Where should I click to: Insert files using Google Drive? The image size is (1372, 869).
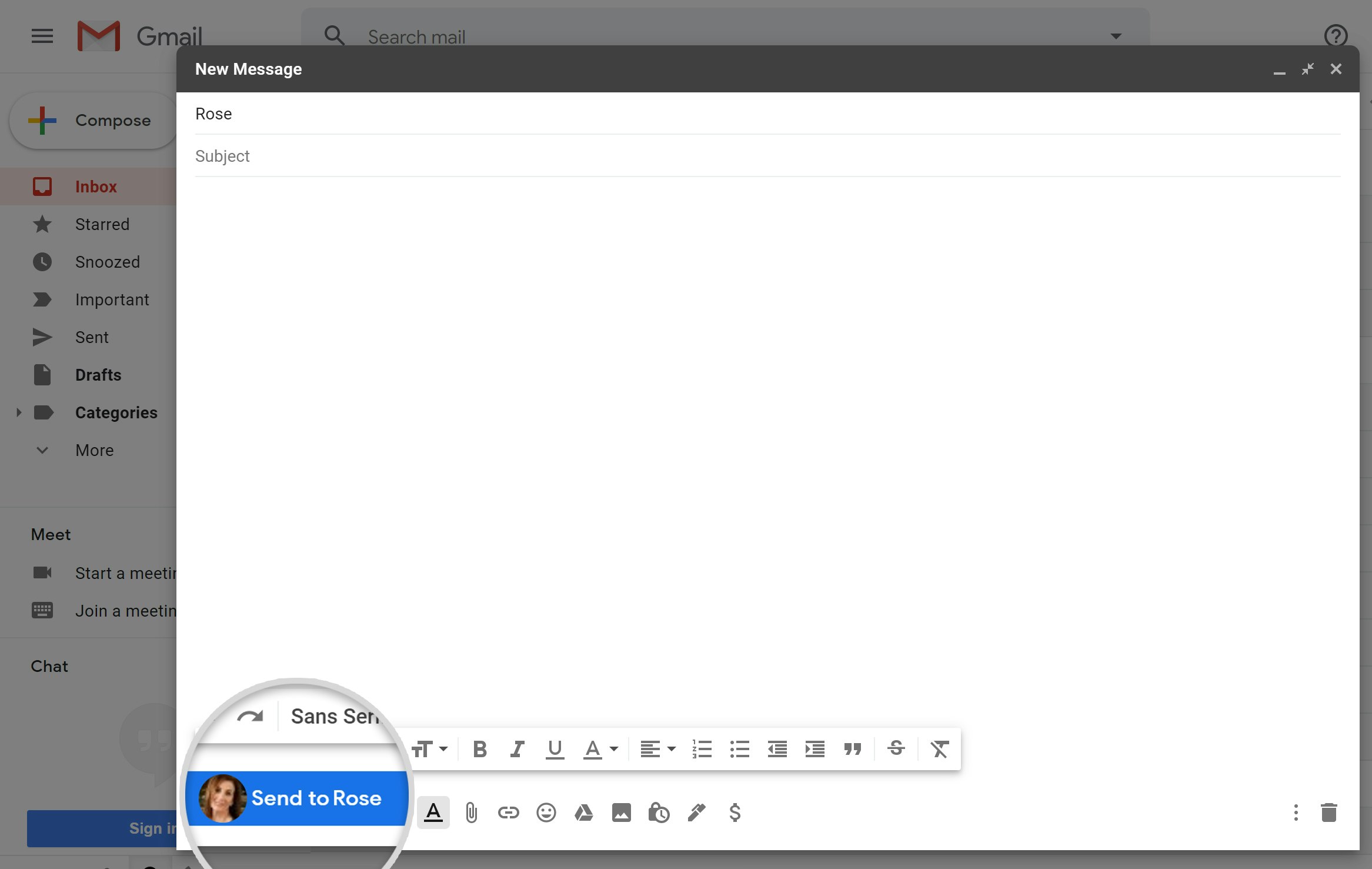(x=583, y=813)
